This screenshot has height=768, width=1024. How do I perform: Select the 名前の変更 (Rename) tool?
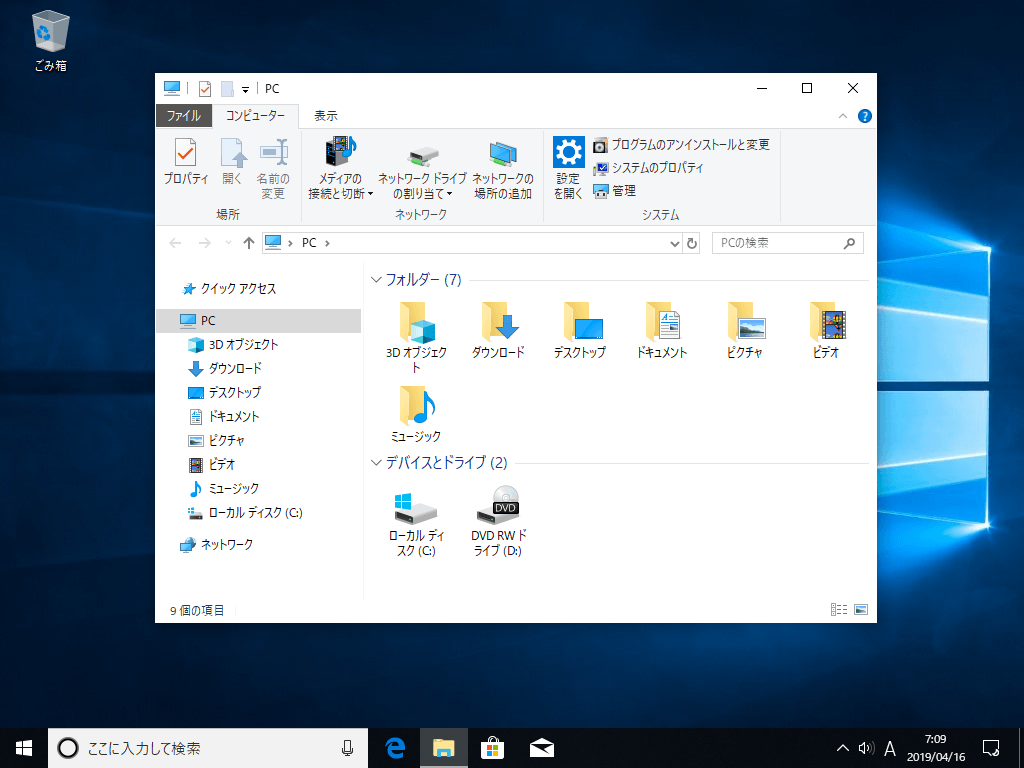click(273, 170)
